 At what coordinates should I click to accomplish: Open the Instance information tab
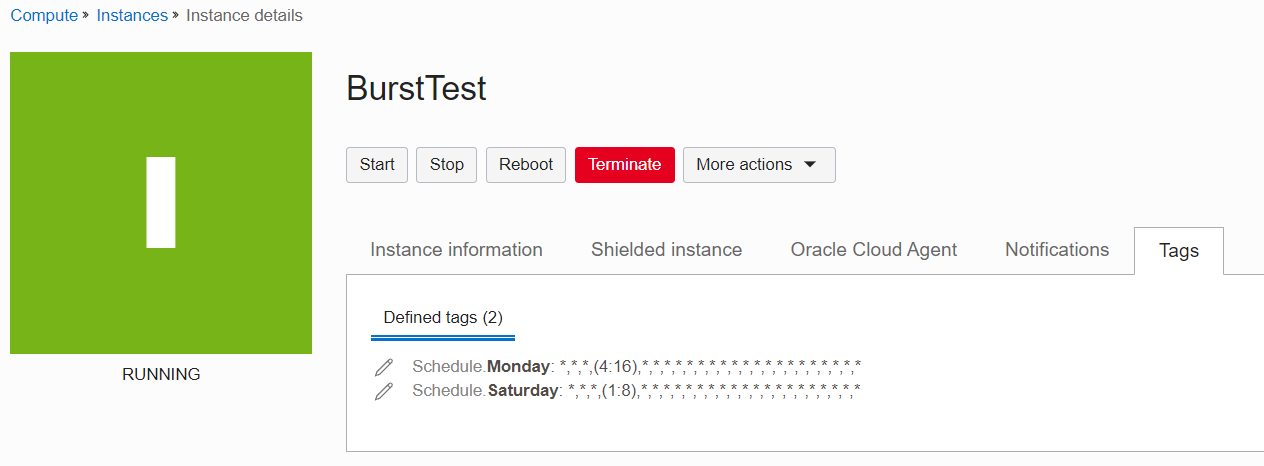point(456,250)
